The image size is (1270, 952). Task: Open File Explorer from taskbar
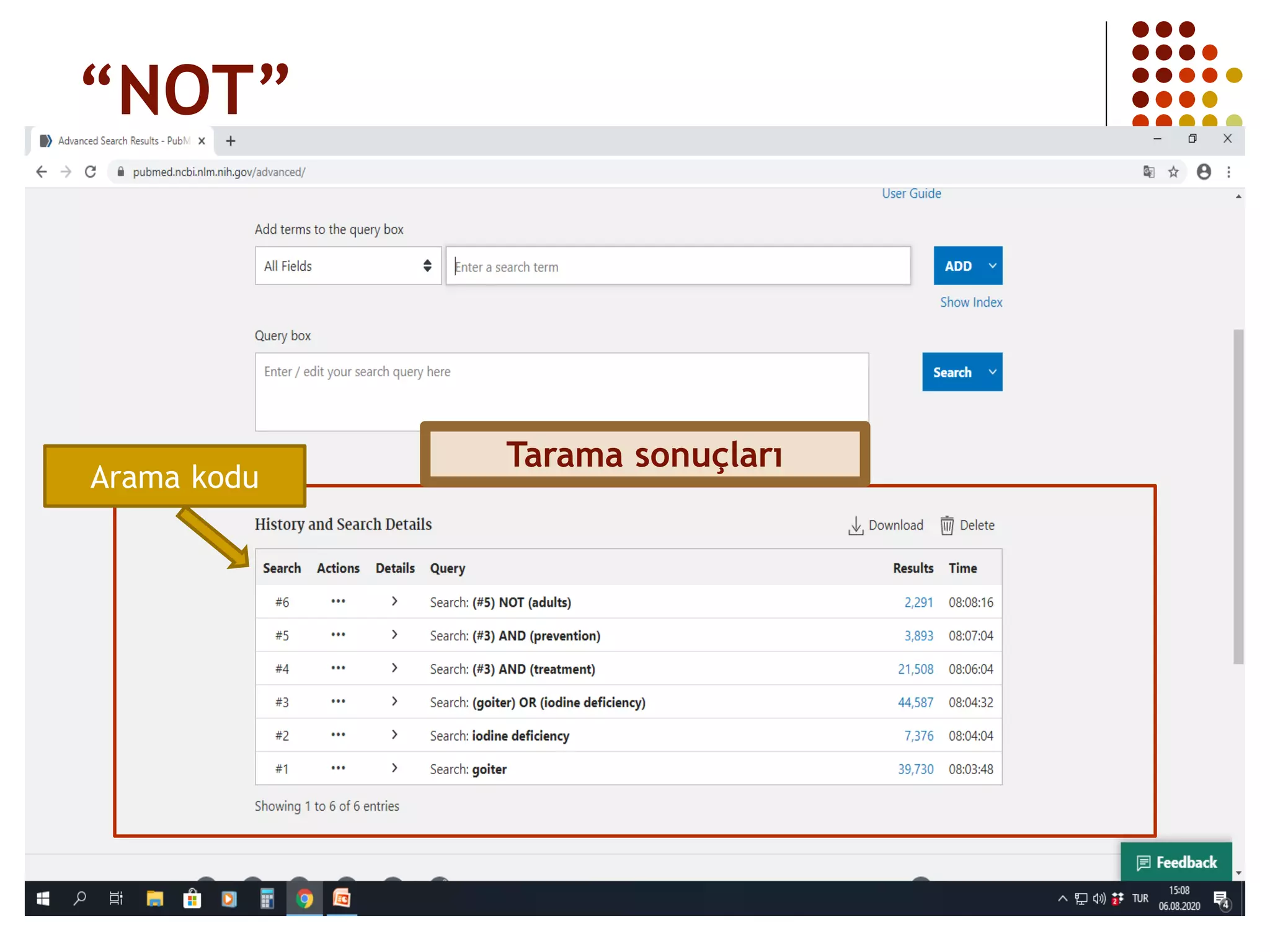(x=154, y=898)
